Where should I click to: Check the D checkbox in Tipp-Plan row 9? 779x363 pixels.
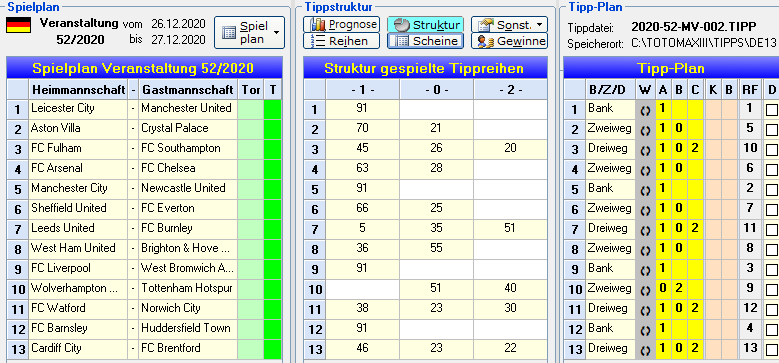pyautogui.click(x=772, y=270)
